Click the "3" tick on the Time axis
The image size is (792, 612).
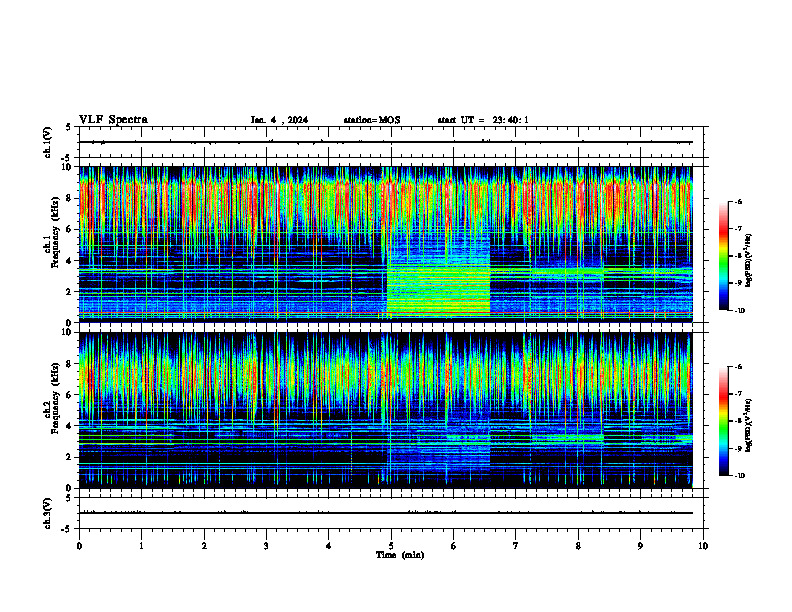pyautogui.click(x=266, y=546)
